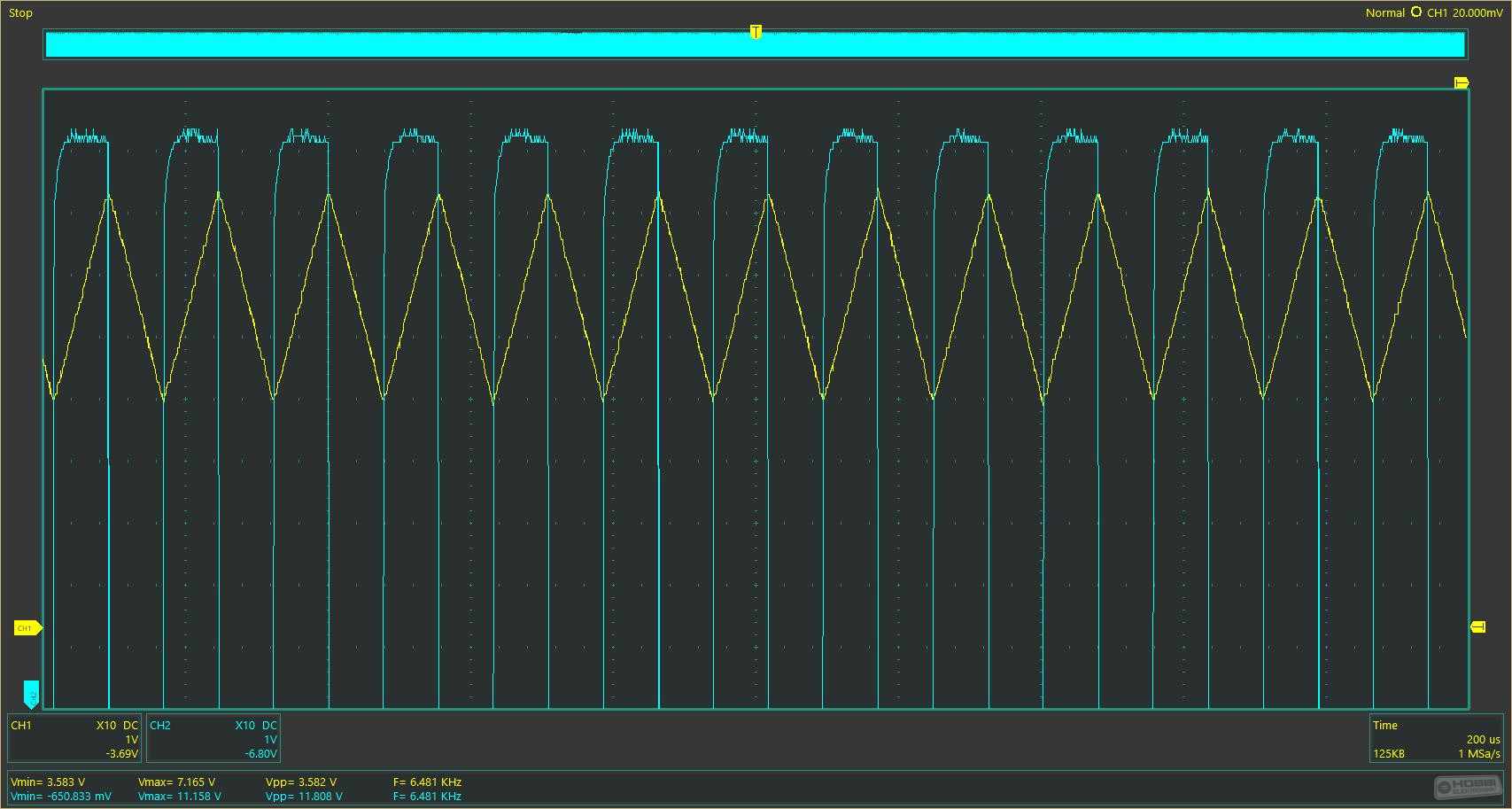Click the CH1 X10 DC probe setting
Viewport: 1512px width, 809px height.
[x=117, y=725]
